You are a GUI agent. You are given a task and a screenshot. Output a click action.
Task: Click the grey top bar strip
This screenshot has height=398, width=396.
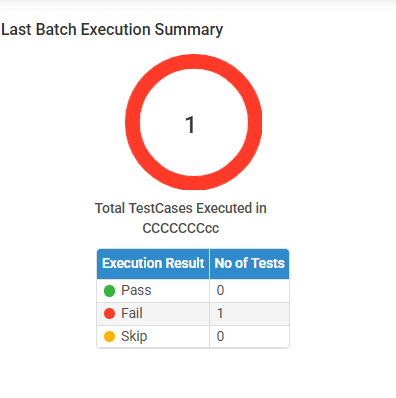click(198, 5)
